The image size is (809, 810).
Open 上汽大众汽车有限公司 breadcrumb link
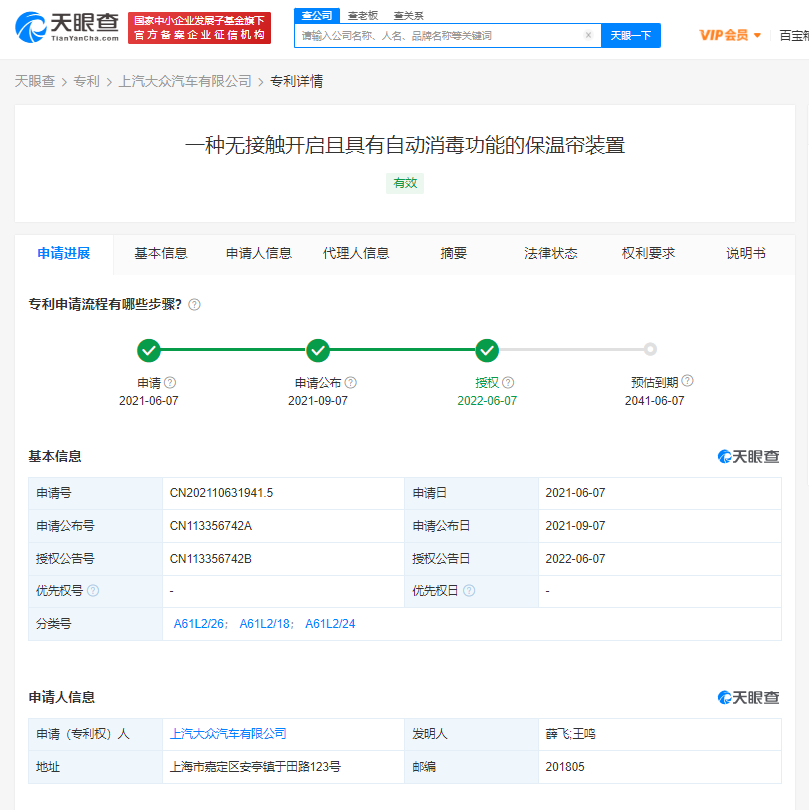(x=185, y=82)
